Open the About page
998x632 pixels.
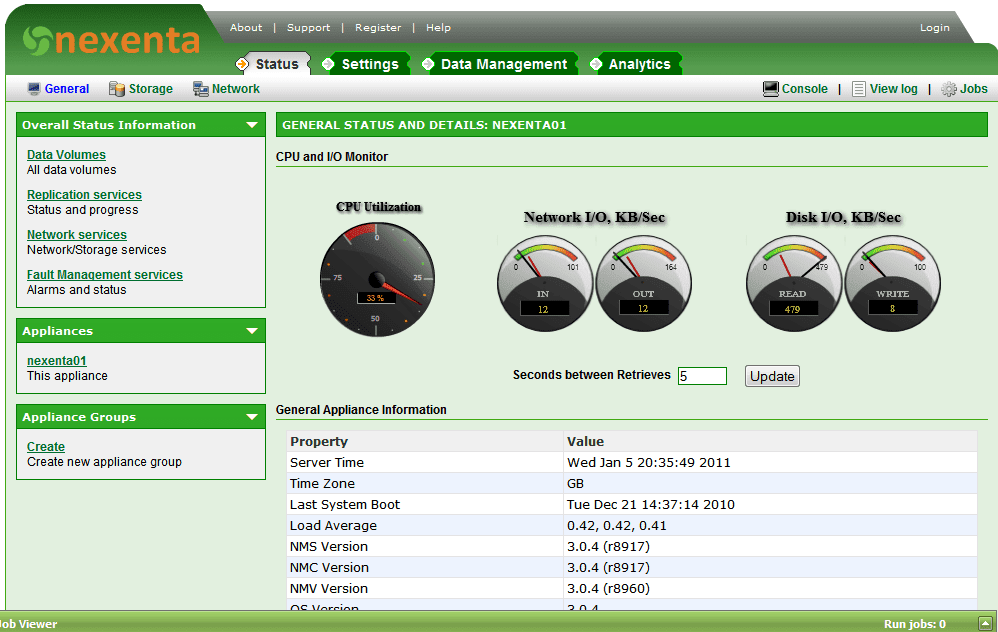point(246,27)
